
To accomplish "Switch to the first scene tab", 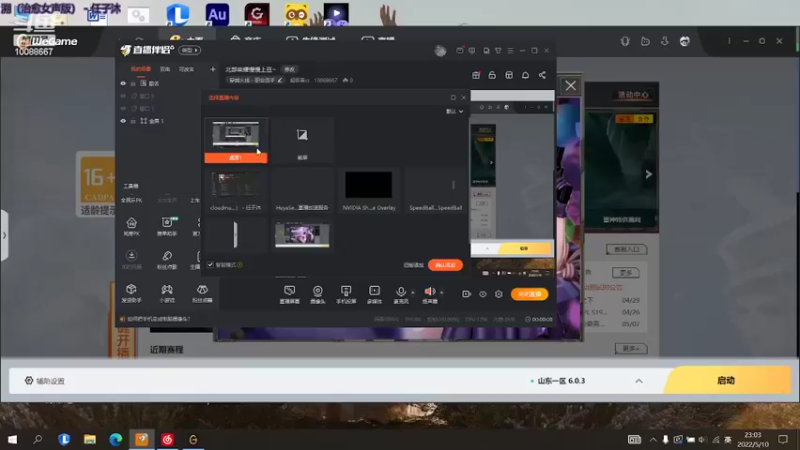I will click(x=141, y=69).
